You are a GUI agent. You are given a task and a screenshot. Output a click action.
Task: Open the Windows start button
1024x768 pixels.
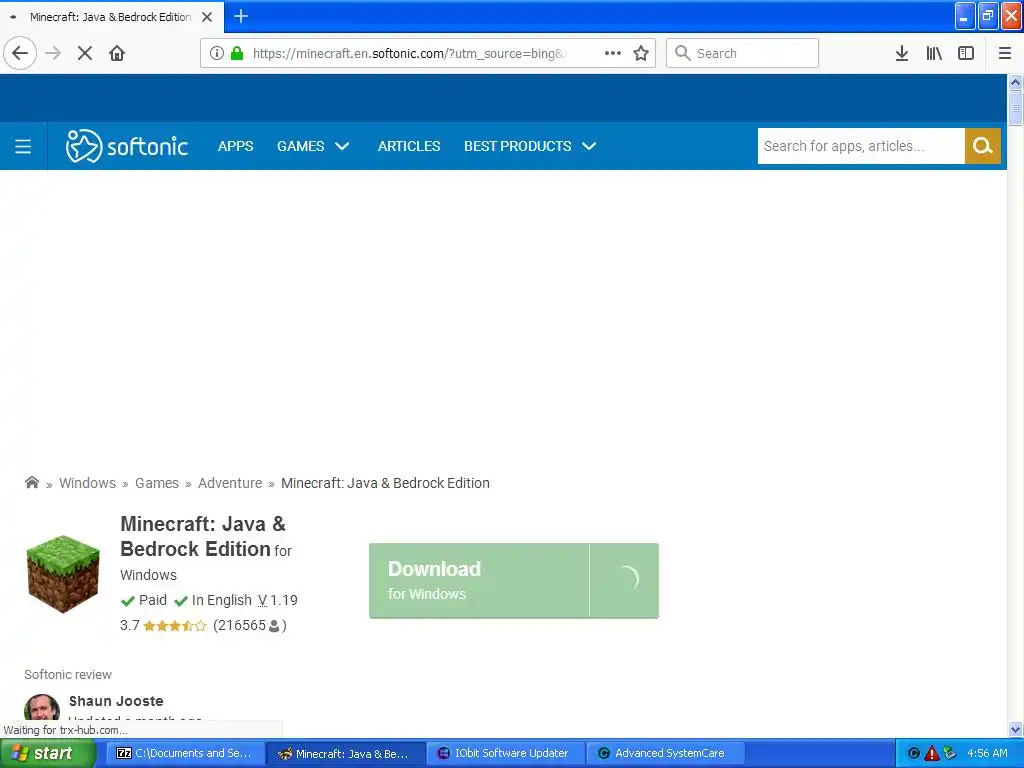tap(47, 753)
